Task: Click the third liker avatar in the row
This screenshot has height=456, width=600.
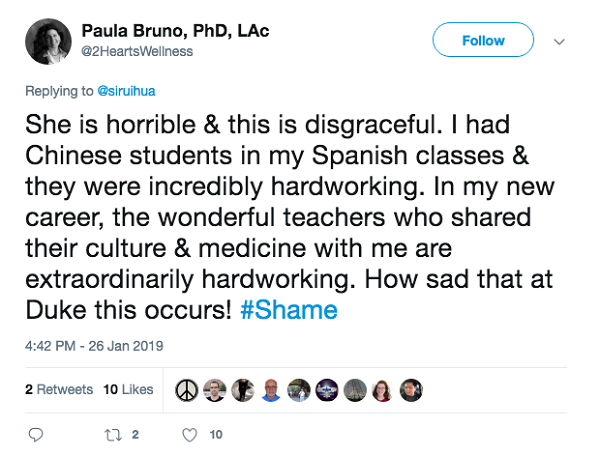Action: pyautogui.click(x=241, y=390)
